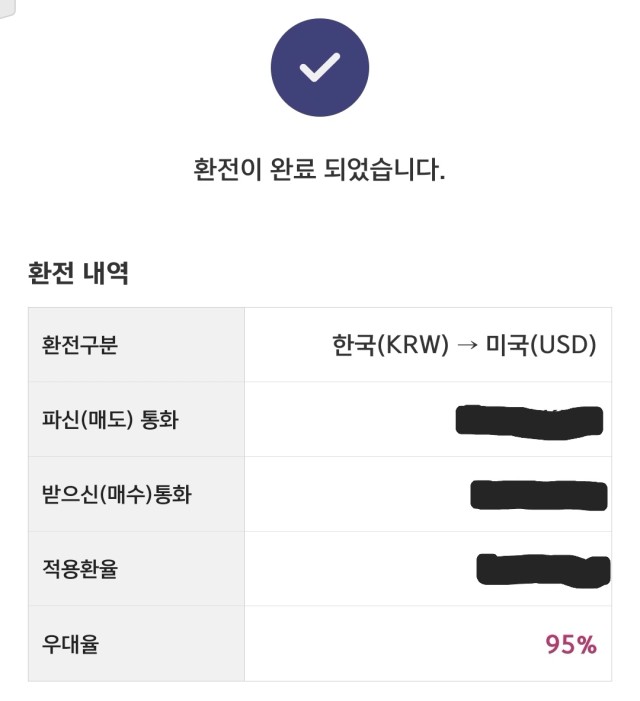Click the purple checkmark completion icon

pos(320,68)
